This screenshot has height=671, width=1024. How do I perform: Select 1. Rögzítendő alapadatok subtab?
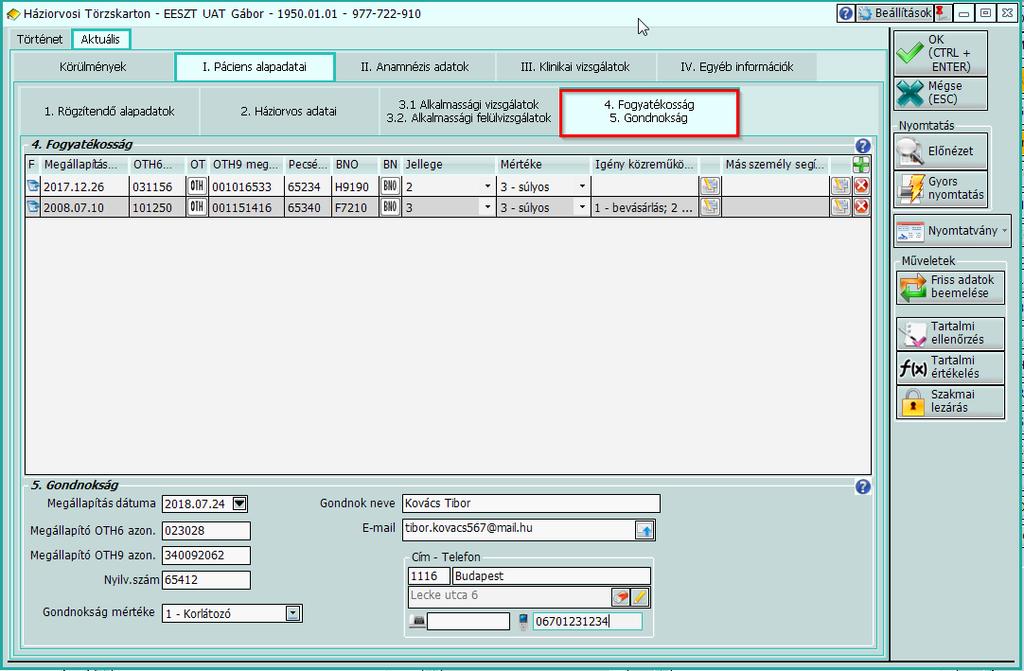(110, 112)
